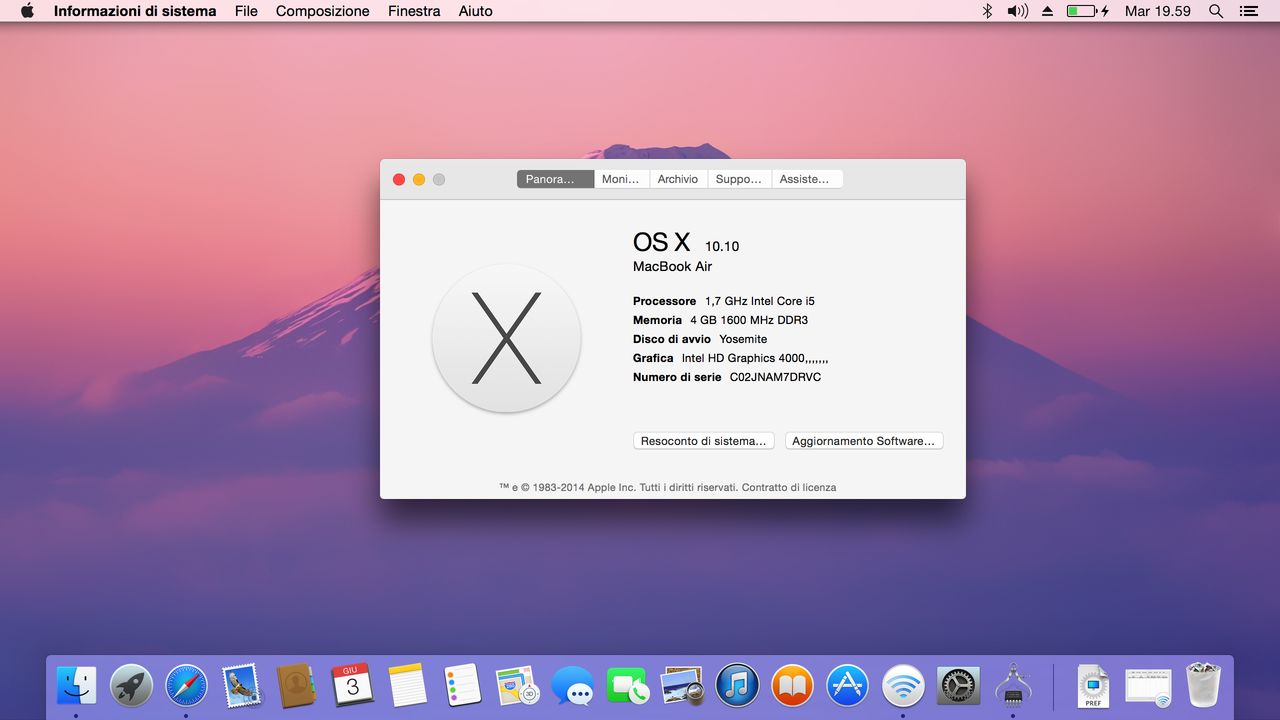Open System Information chip icon in Dock
The height and width of the screenshot is (720, 1280).
[x=1013, y=686]
